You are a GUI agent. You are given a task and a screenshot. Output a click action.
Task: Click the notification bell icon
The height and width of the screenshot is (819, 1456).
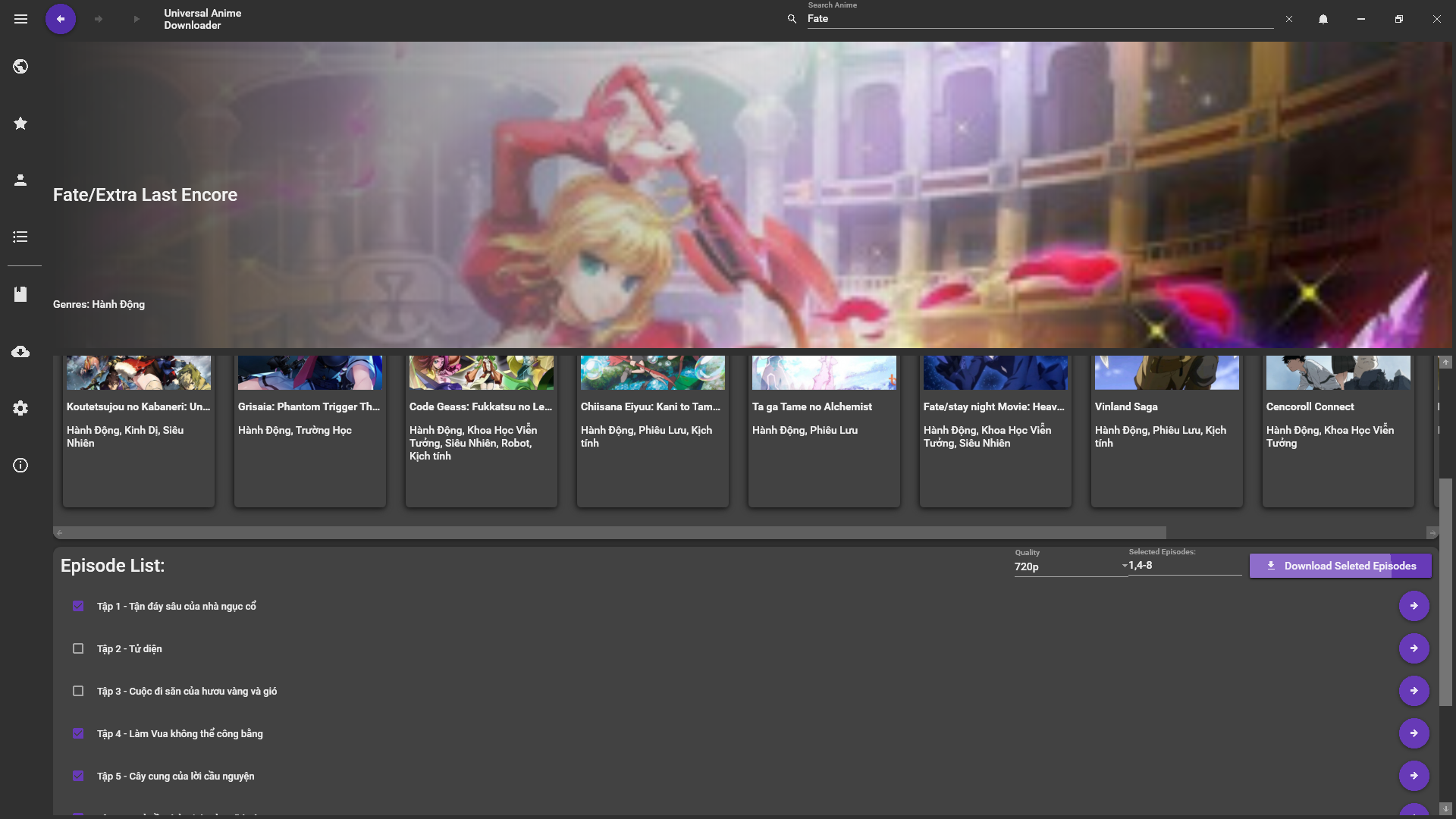(x=1323, y=19)
